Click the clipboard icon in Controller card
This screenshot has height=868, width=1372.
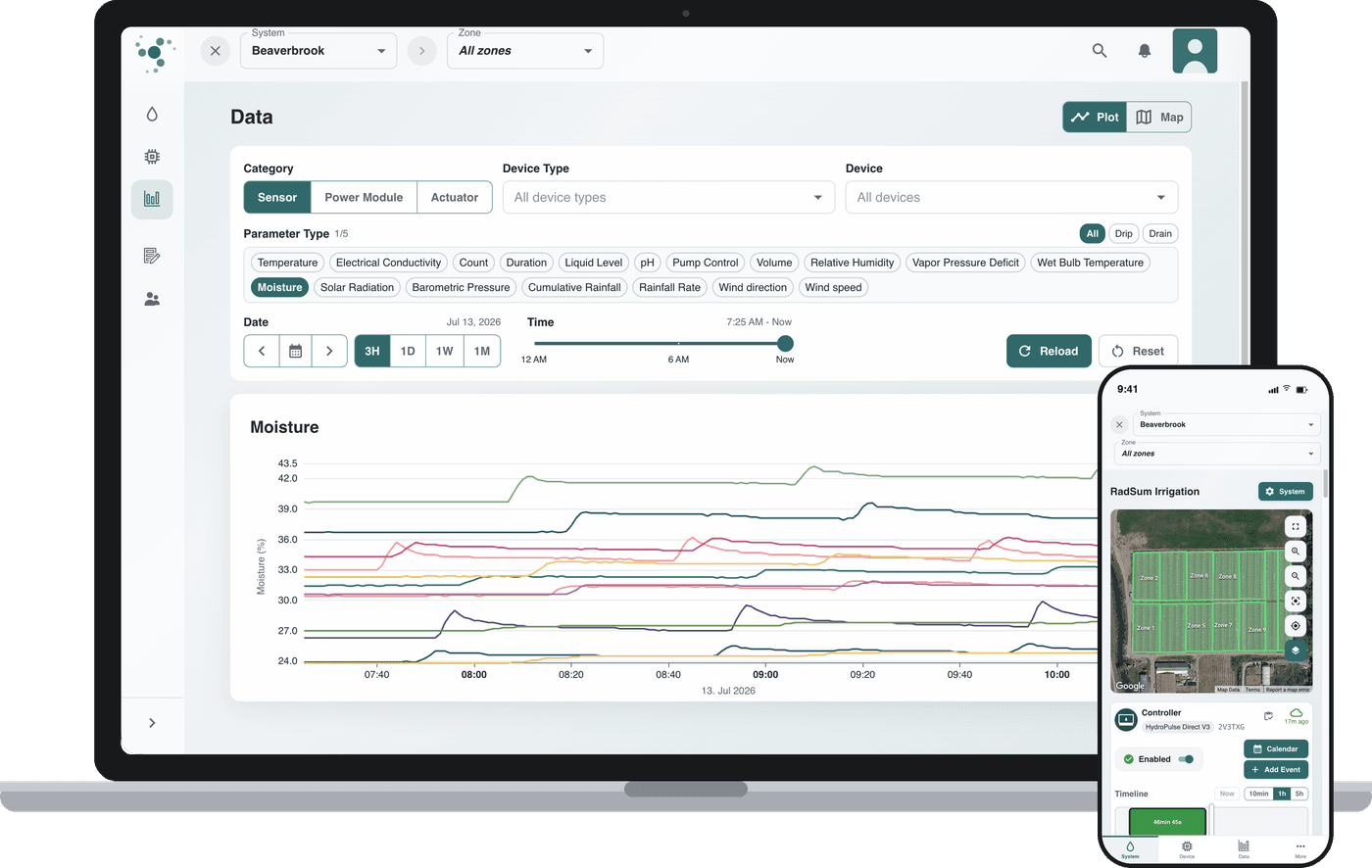[x=1268, y=716]
